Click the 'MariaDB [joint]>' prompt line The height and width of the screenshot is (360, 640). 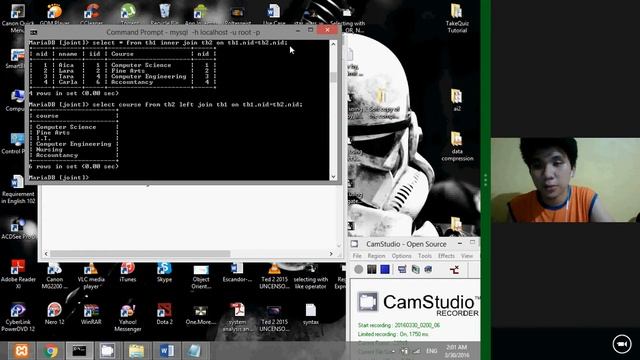(x=59, y=178)
